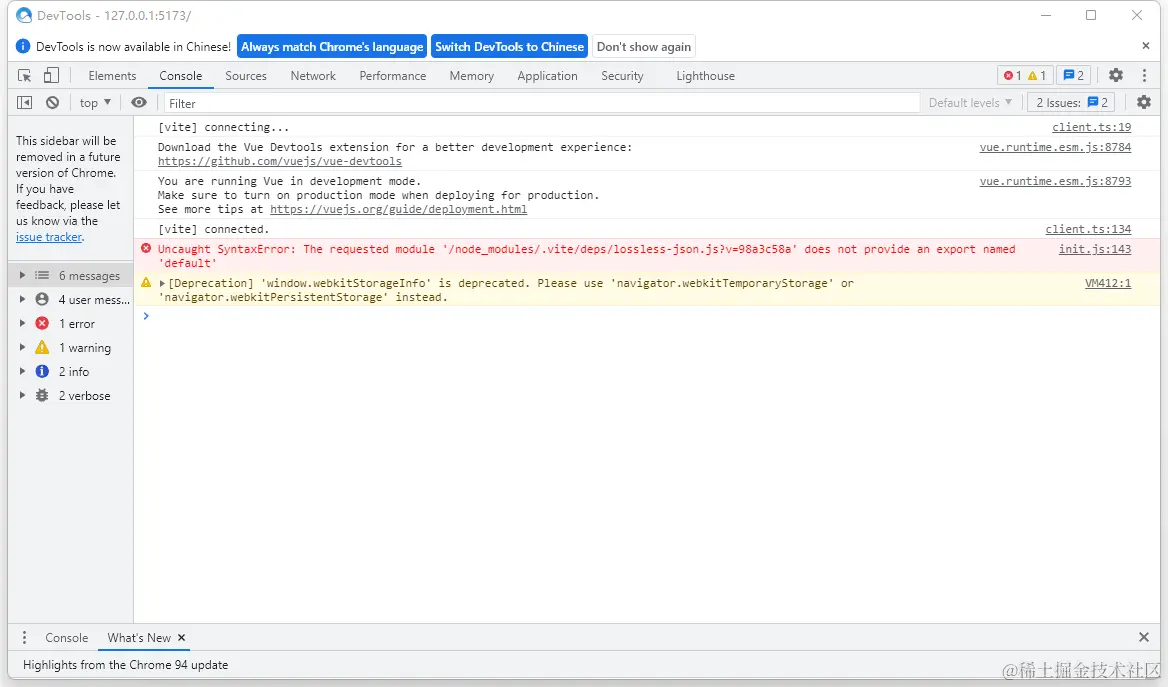
Task: Click the yellow warning count badge
Action: [1037, 75]
